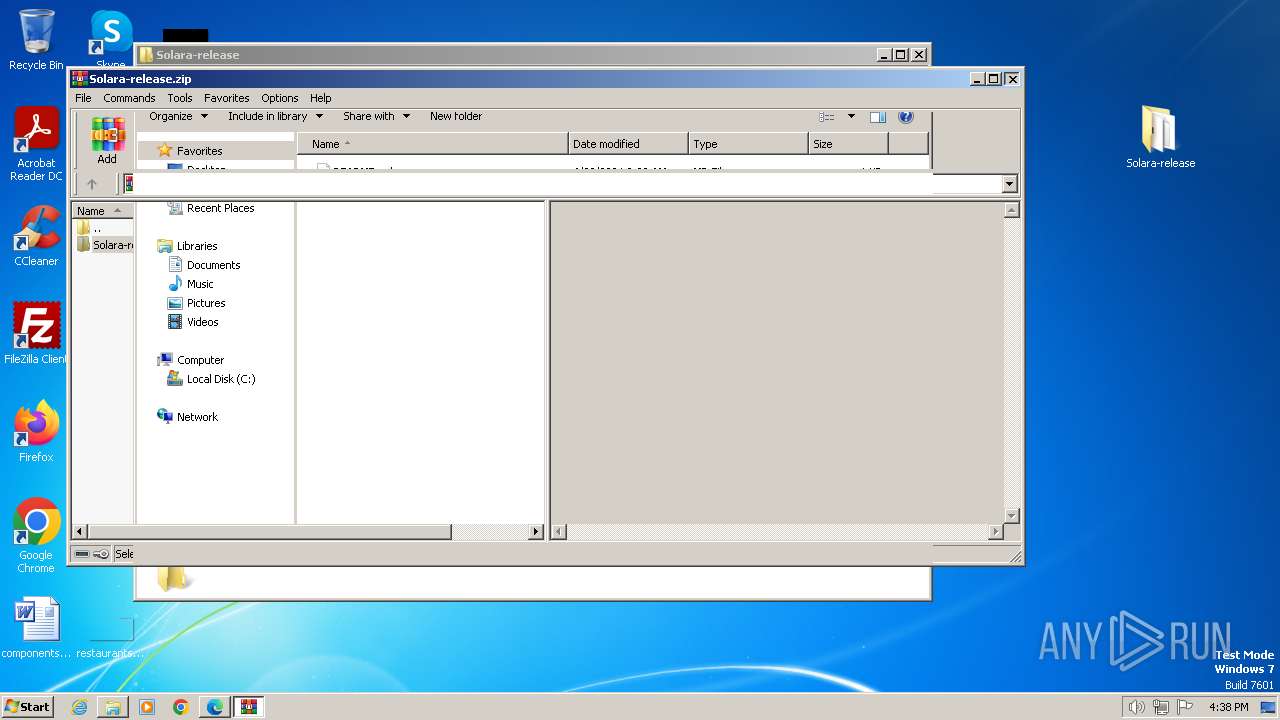This screenshot has width=1280, height=720.
Task: Click inside the WinRAR path field
Action: [x=566, y=184]
